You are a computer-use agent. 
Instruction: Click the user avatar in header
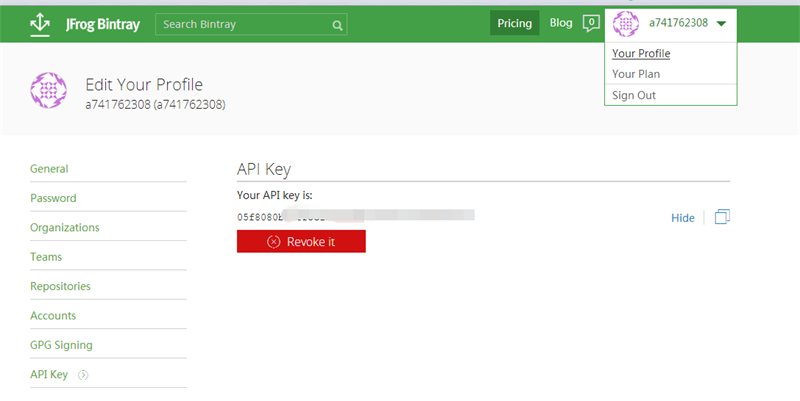tap(626, 23)
